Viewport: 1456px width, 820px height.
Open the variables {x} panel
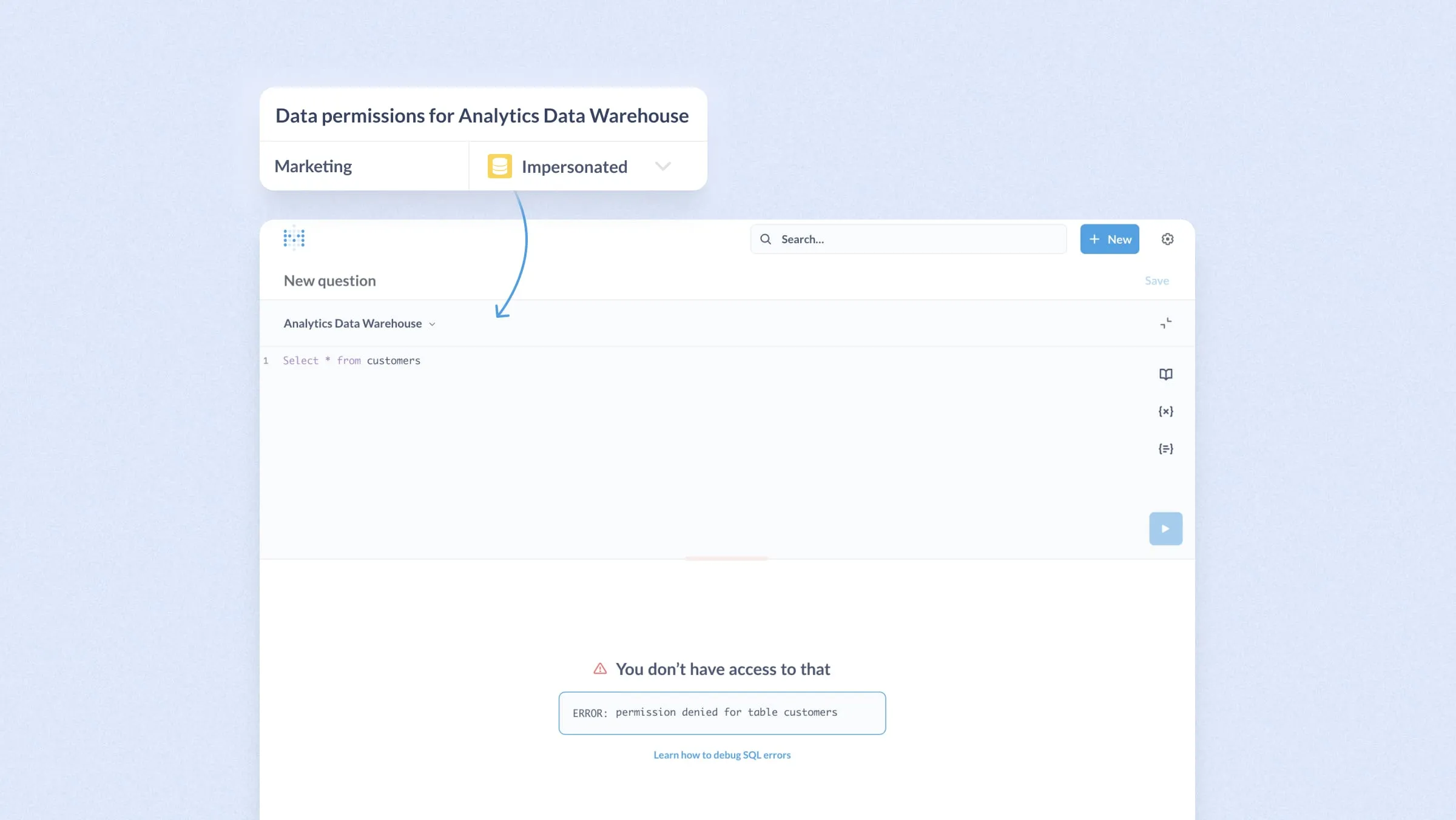1165,411
